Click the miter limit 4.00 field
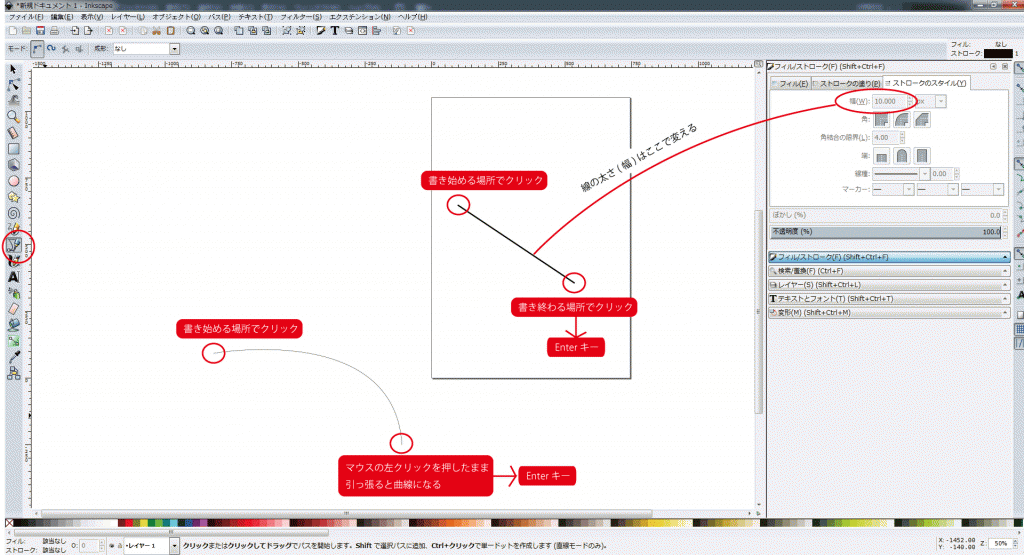The image size is (1024, 555). click(886, 138)
